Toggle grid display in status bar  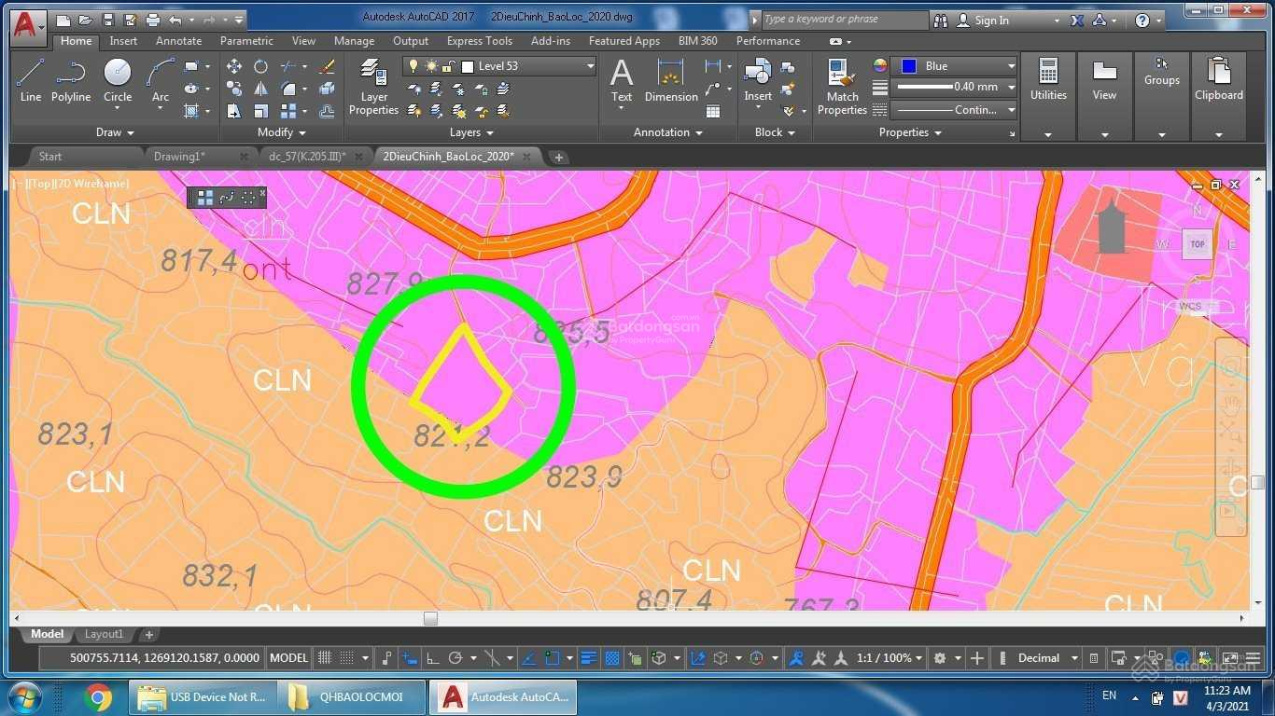325,658
